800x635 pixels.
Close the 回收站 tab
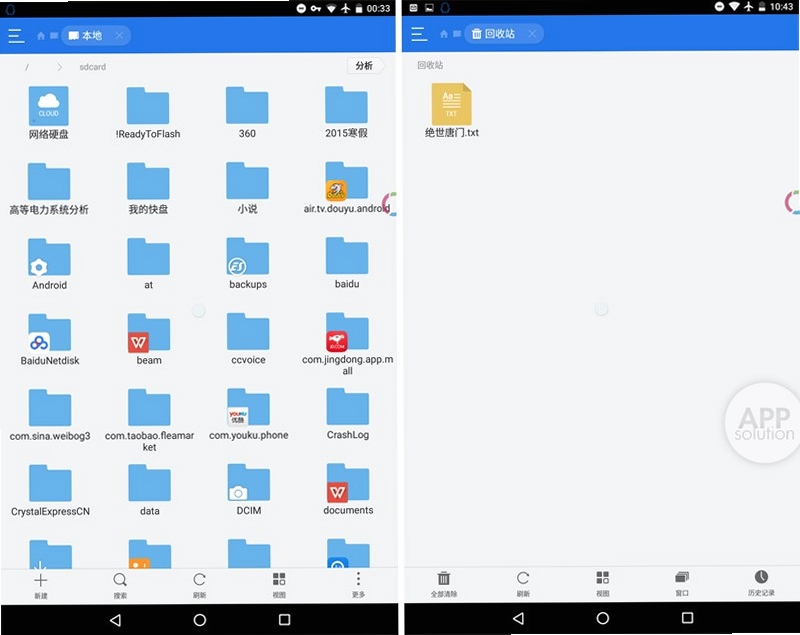(532, 34)
